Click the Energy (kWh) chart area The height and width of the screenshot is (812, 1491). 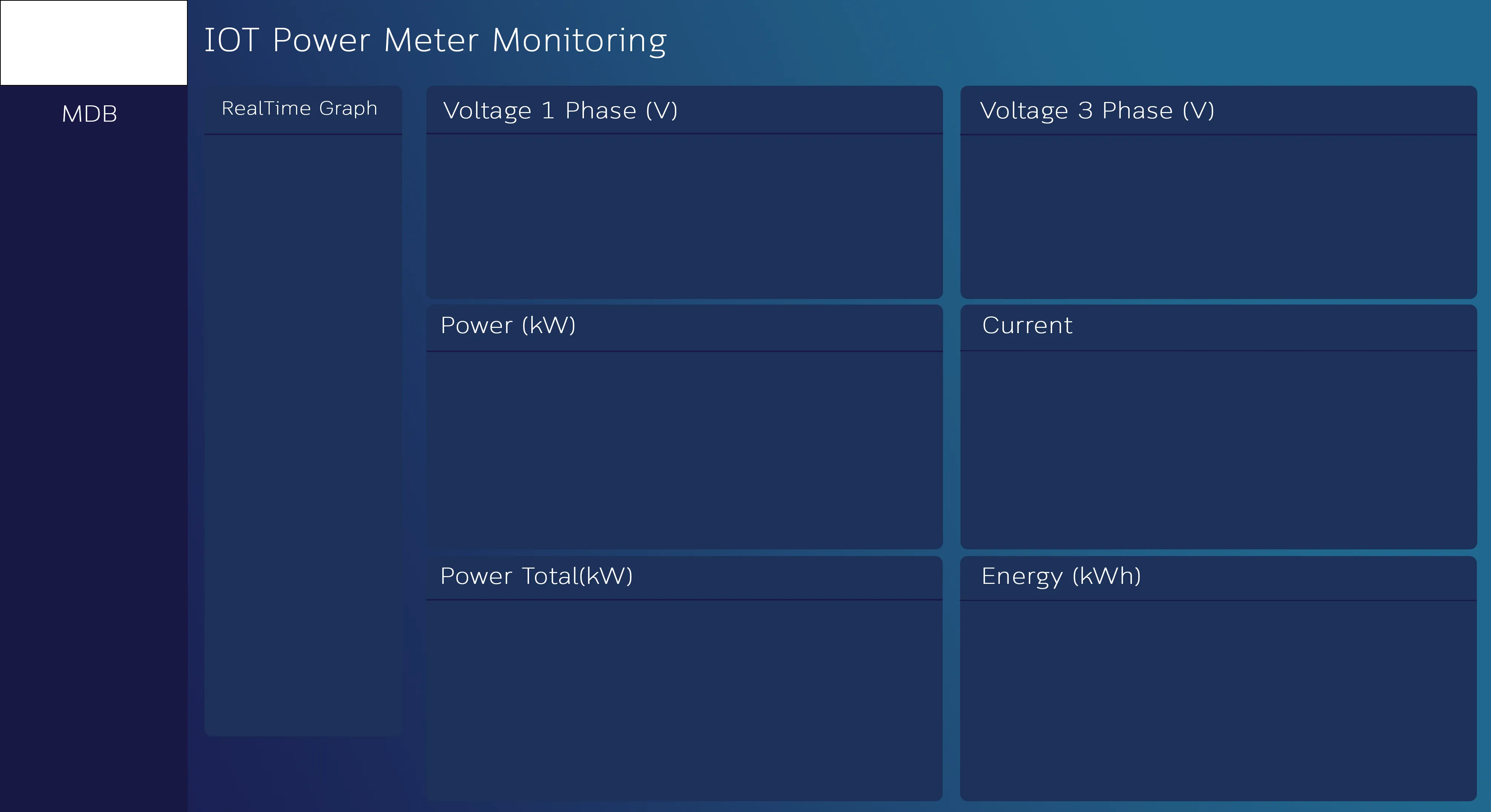pos(1218,701)
